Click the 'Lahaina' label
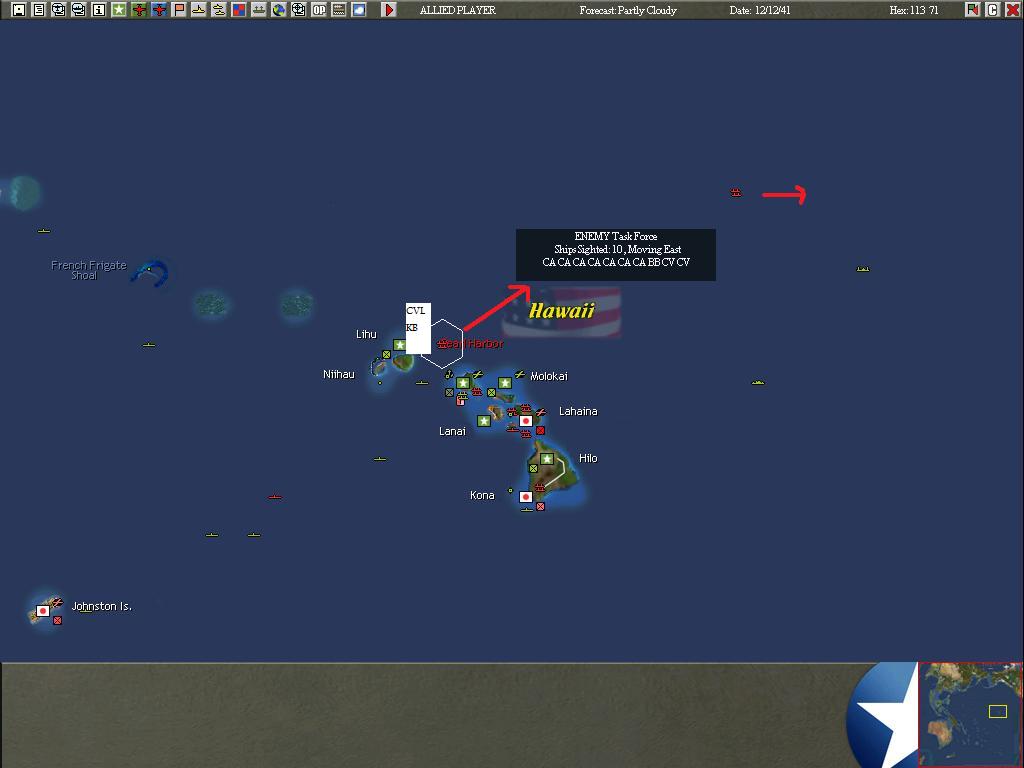The image size is (1024, 768). [x=578, y=411]
